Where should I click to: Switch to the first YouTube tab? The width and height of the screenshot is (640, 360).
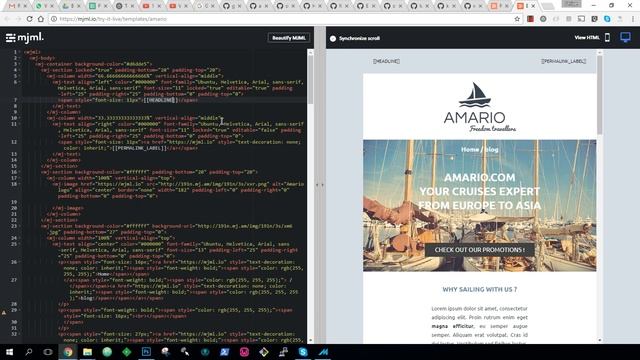pyautogui.click(x=151, y=6)
